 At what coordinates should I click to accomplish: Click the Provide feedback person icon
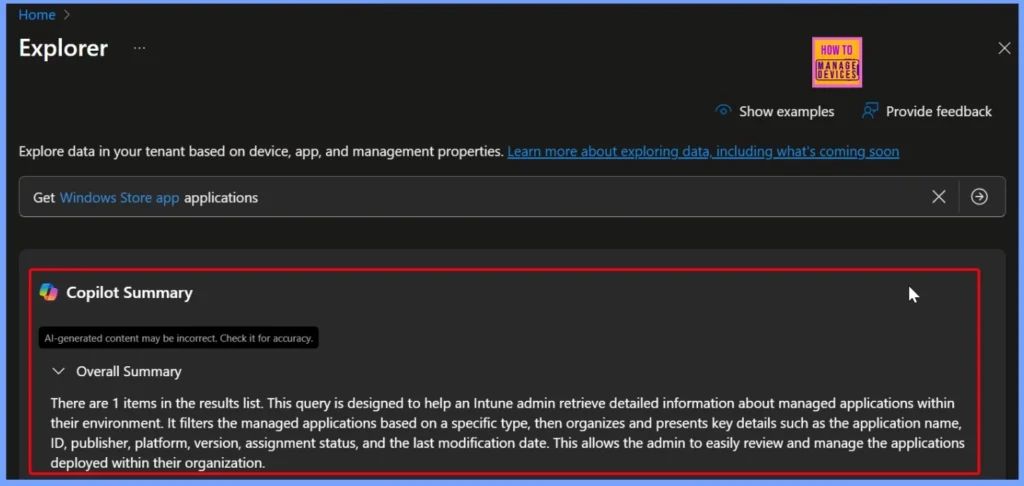[869, 110]
